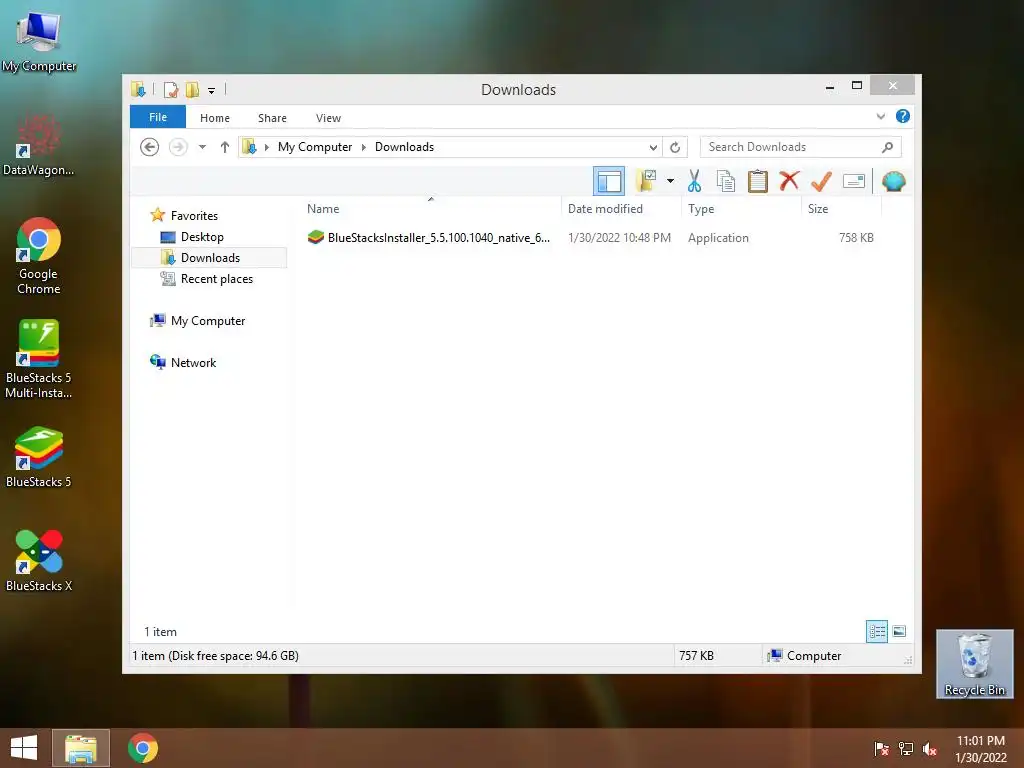Click the Copy toolbar icon
This screenshot has height=768, width=1024.
pyautogui.click(x=726, y=181)
